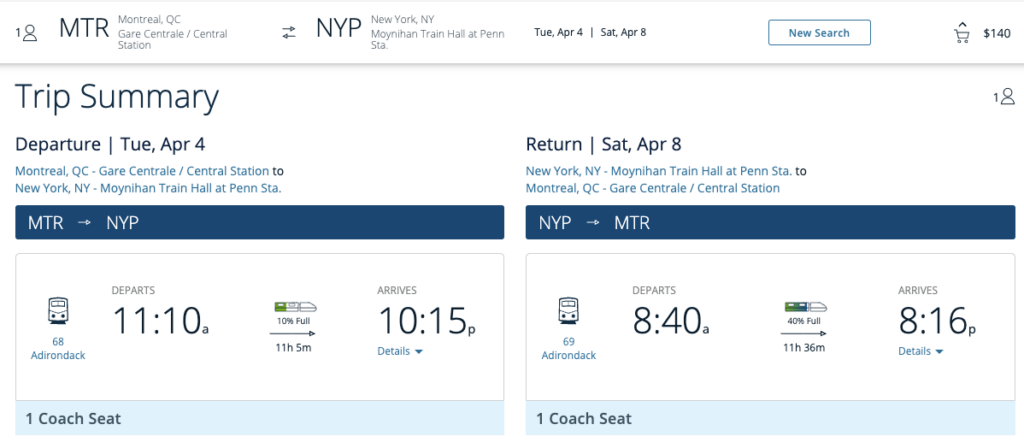Click the train icon for Adirondack 68

58,310
